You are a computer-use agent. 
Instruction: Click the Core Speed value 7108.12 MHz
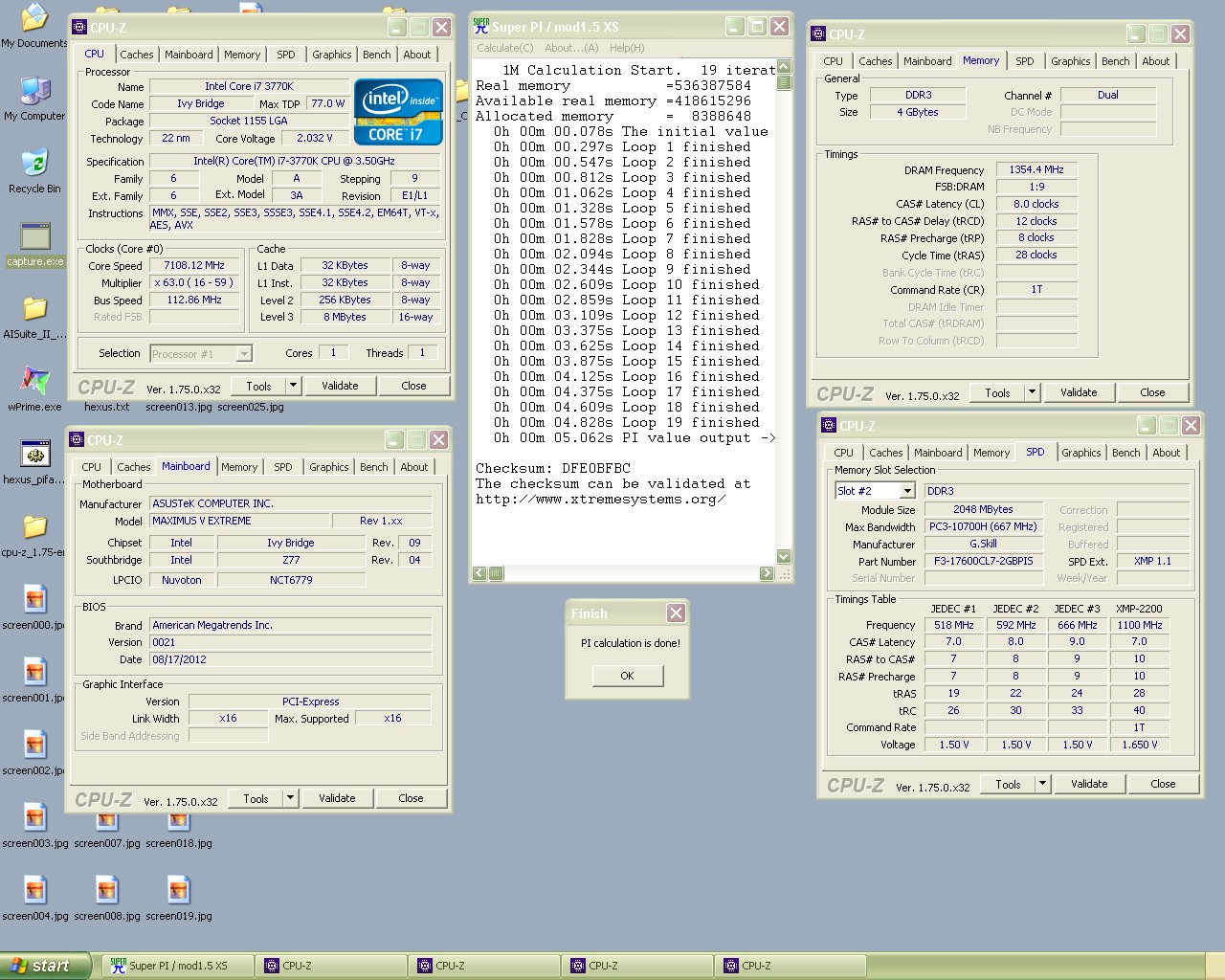[x=194, y=265]
